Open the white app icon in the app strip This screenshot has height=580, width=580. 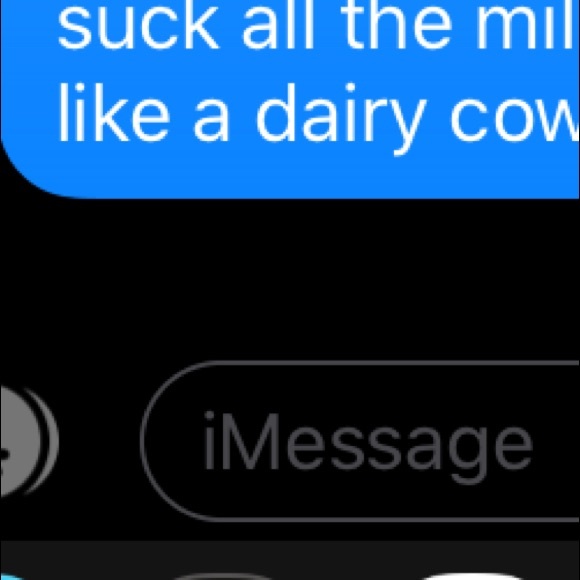coord(472,577)
